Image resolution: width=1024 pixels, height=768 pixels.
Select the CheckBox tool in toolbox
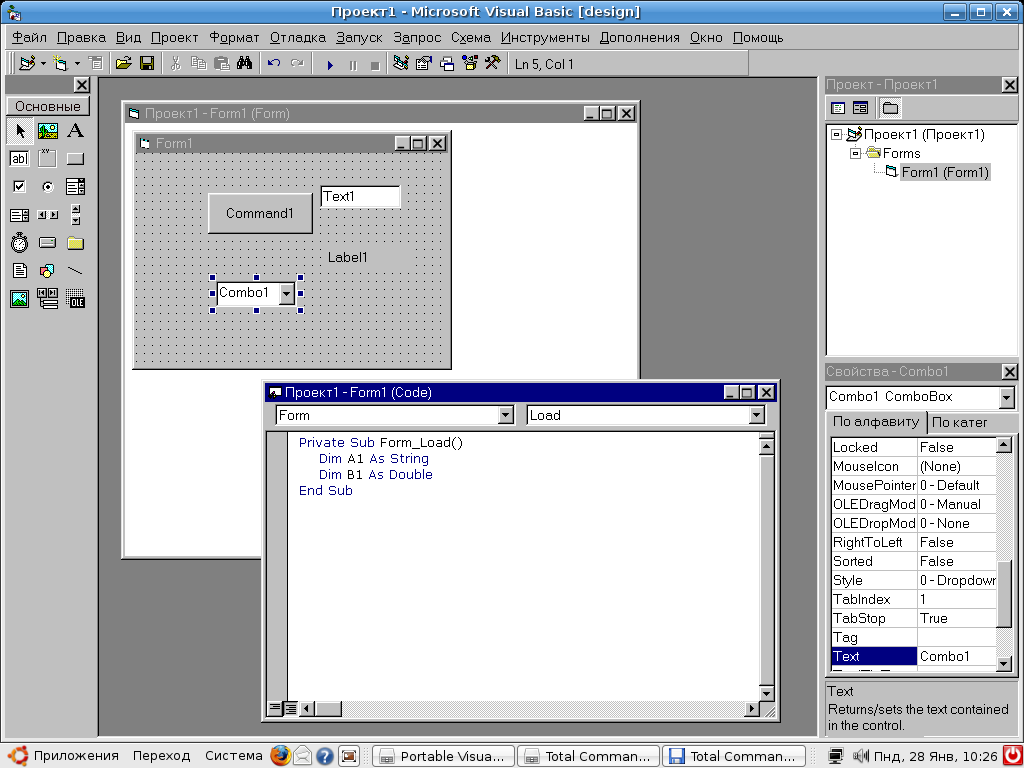click(20, 187)
